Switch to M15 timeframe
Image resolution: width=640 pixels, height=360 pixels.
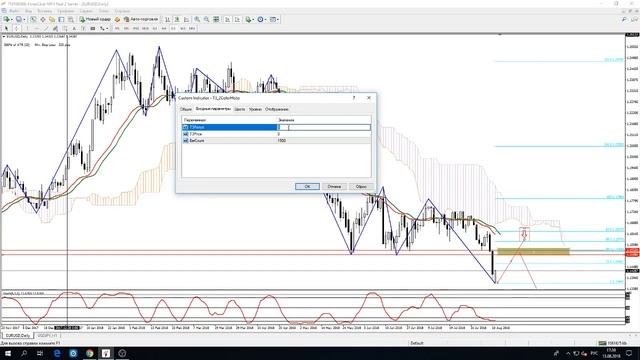pos(136,29)
